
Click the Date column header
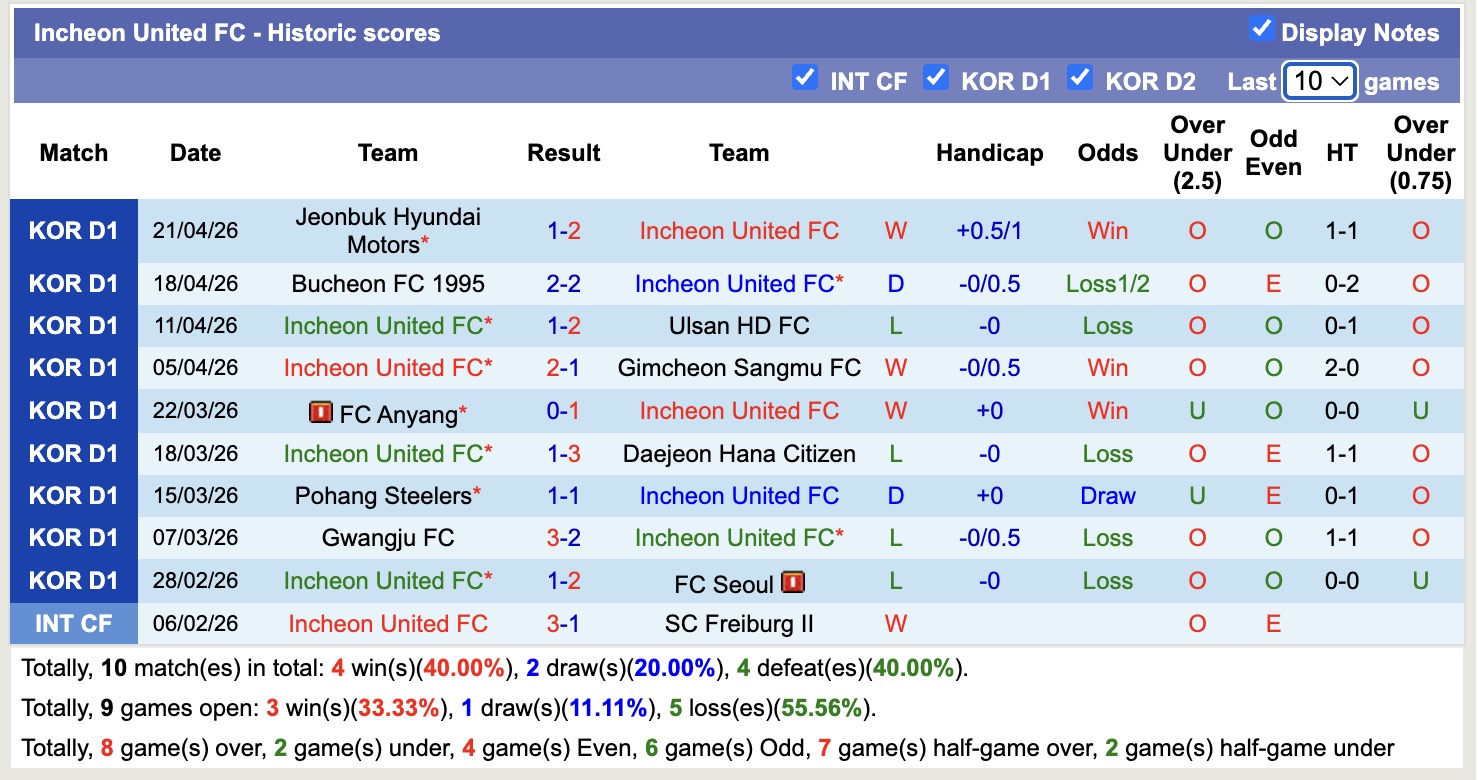[x=195, y=153]
